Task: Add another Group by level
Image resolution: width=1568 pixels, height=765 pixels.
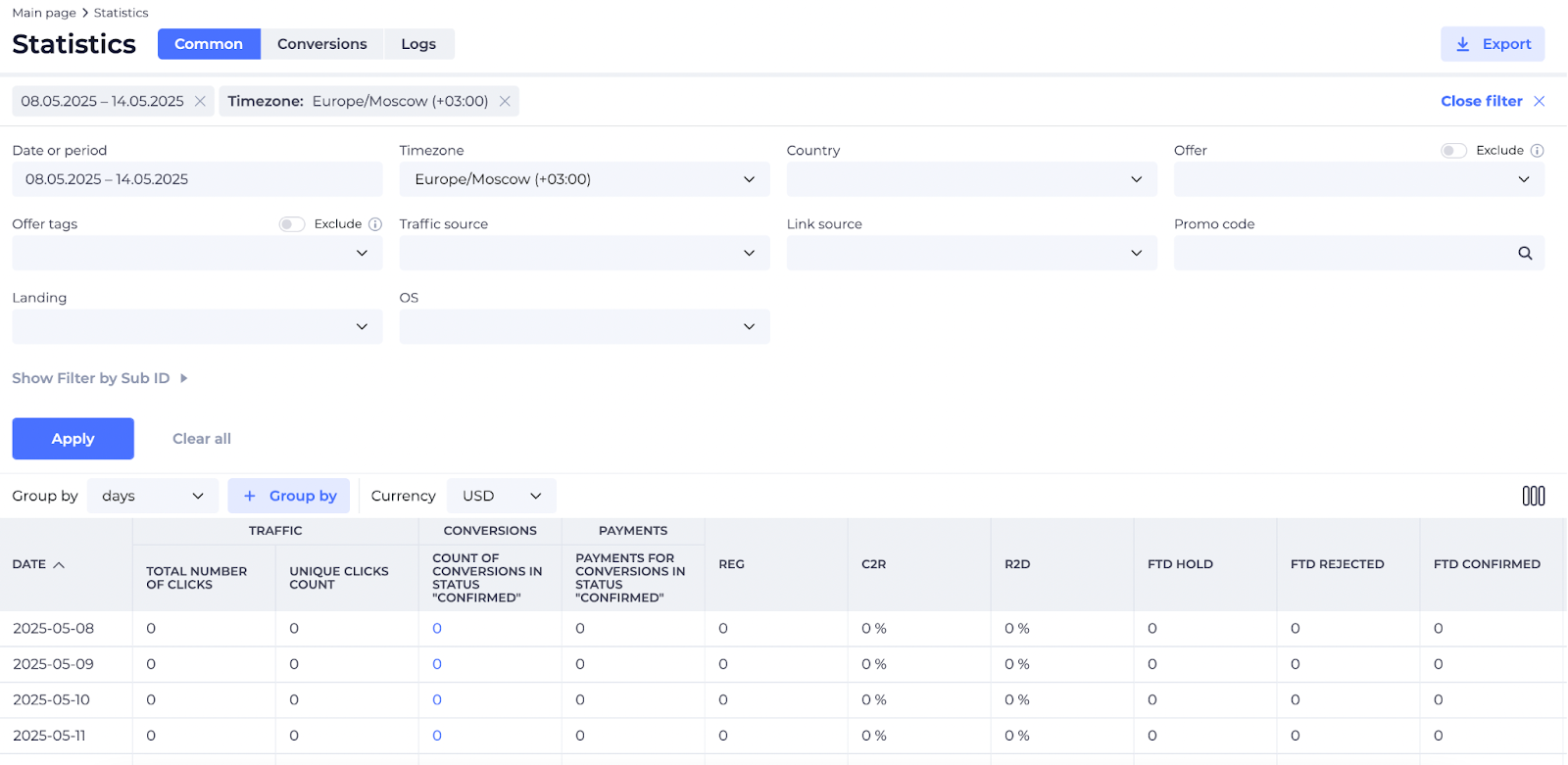Action: click(x=290, y=496)
